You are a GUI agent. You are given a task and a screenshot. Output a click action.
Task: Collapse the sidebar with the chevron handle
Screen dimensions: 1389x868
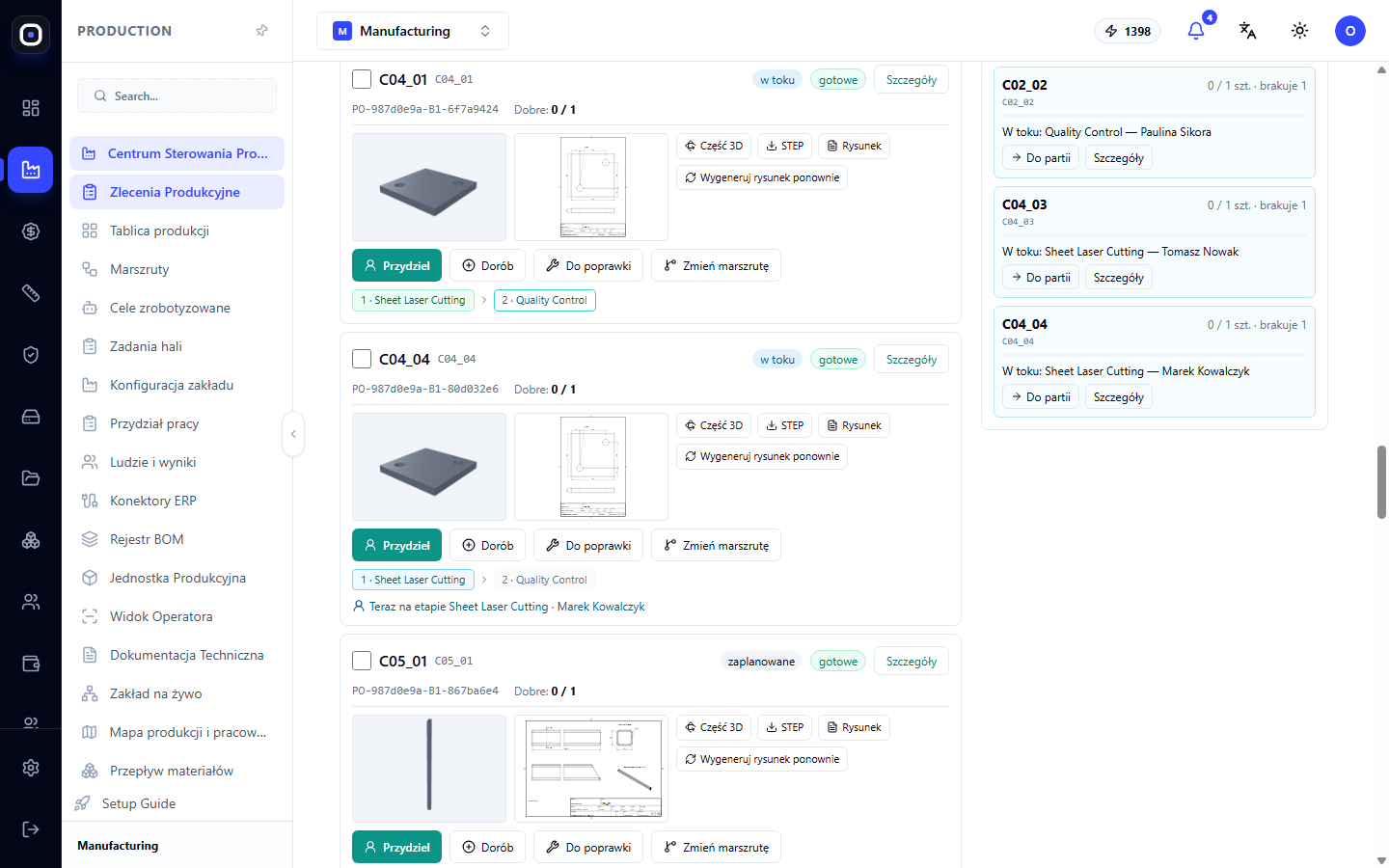(293, 434)
